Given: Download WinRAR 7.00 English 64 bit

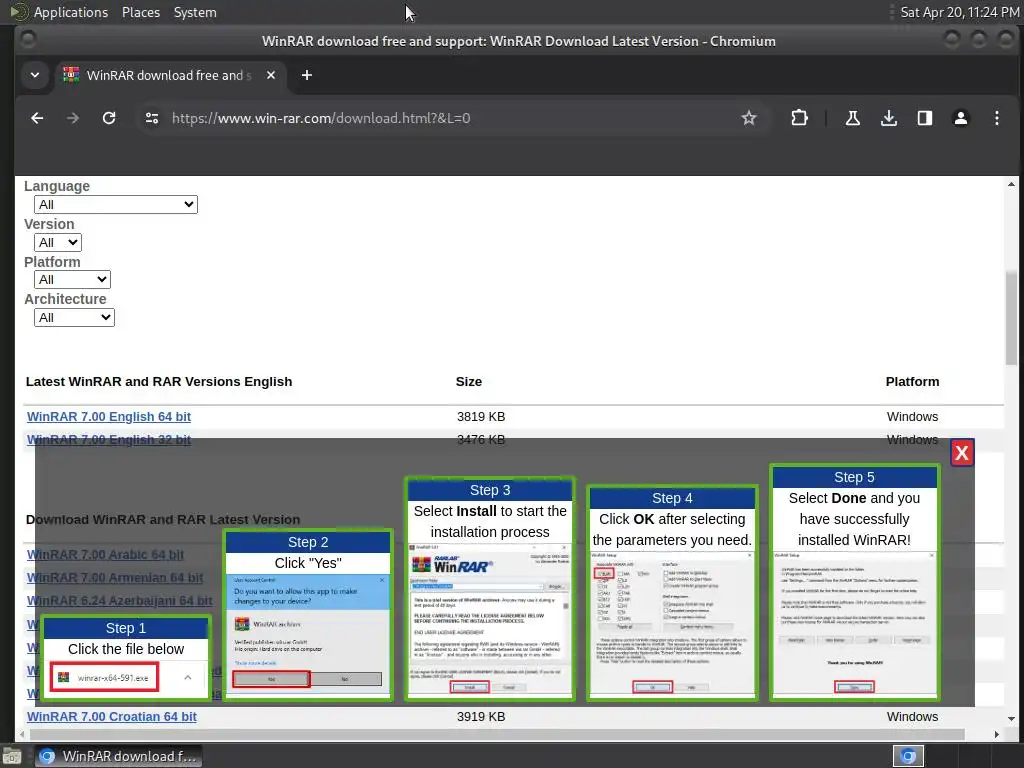Looking at the screenshot, I should click(109, 417).
